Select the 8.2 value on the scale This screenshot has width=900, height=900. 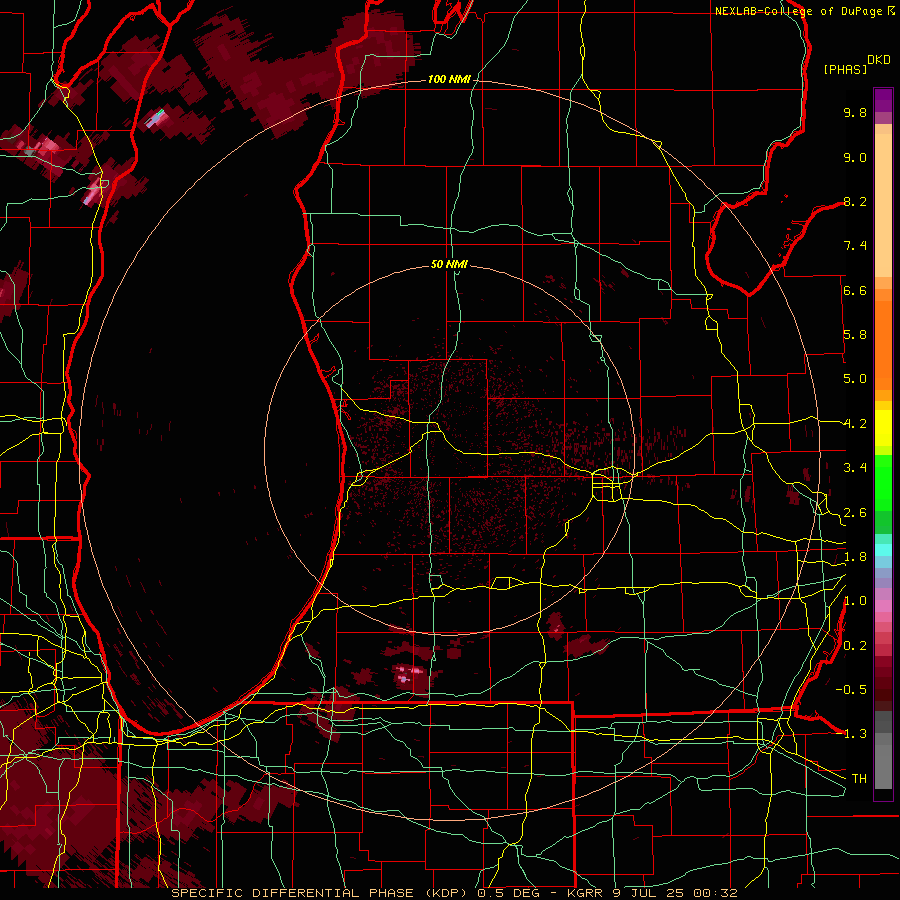[855, 201]
